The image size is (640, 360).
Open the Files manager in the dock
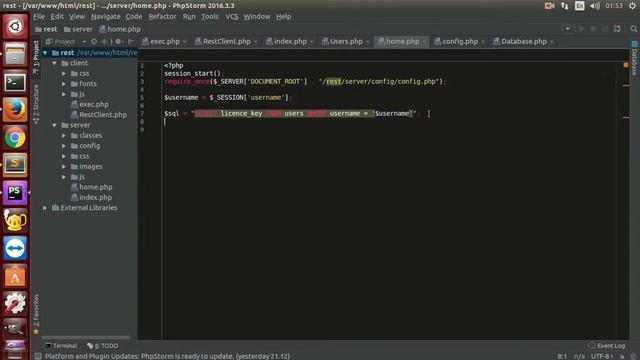[x=15, y=54]
